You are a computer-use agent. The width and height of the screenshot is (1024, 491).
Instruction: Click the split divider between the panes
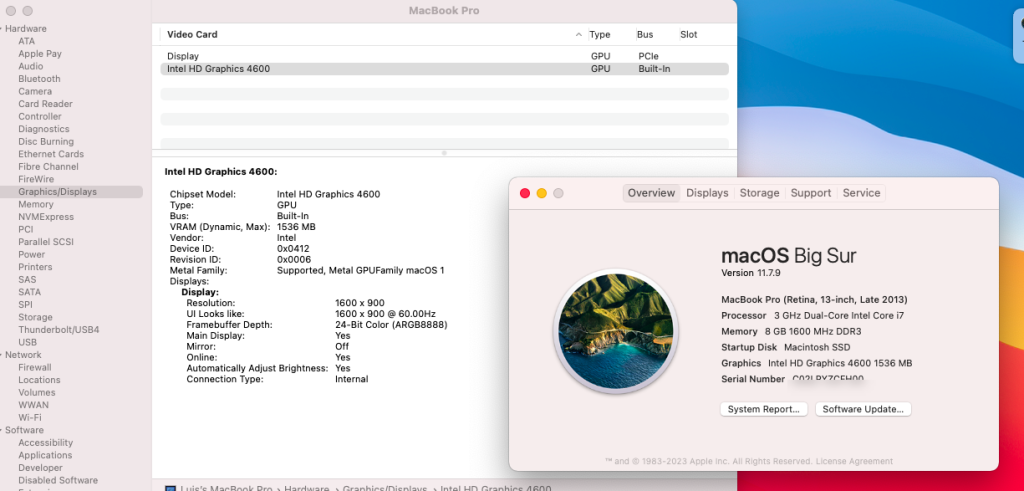pos(444,153)
